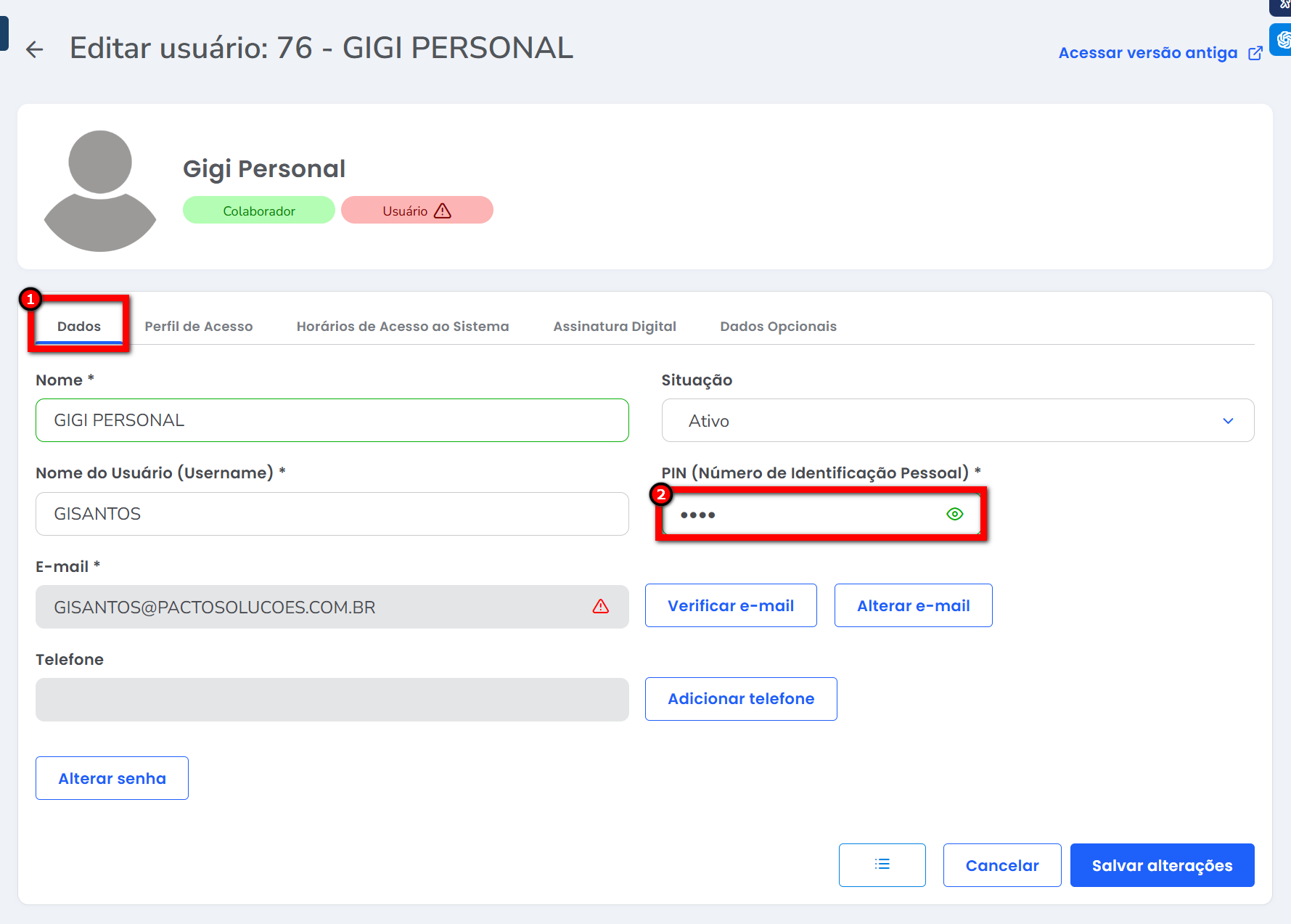The image size is (1291, 924).
Task: Switch to Perfil de Acesso tab
Action: coord(198,327)
